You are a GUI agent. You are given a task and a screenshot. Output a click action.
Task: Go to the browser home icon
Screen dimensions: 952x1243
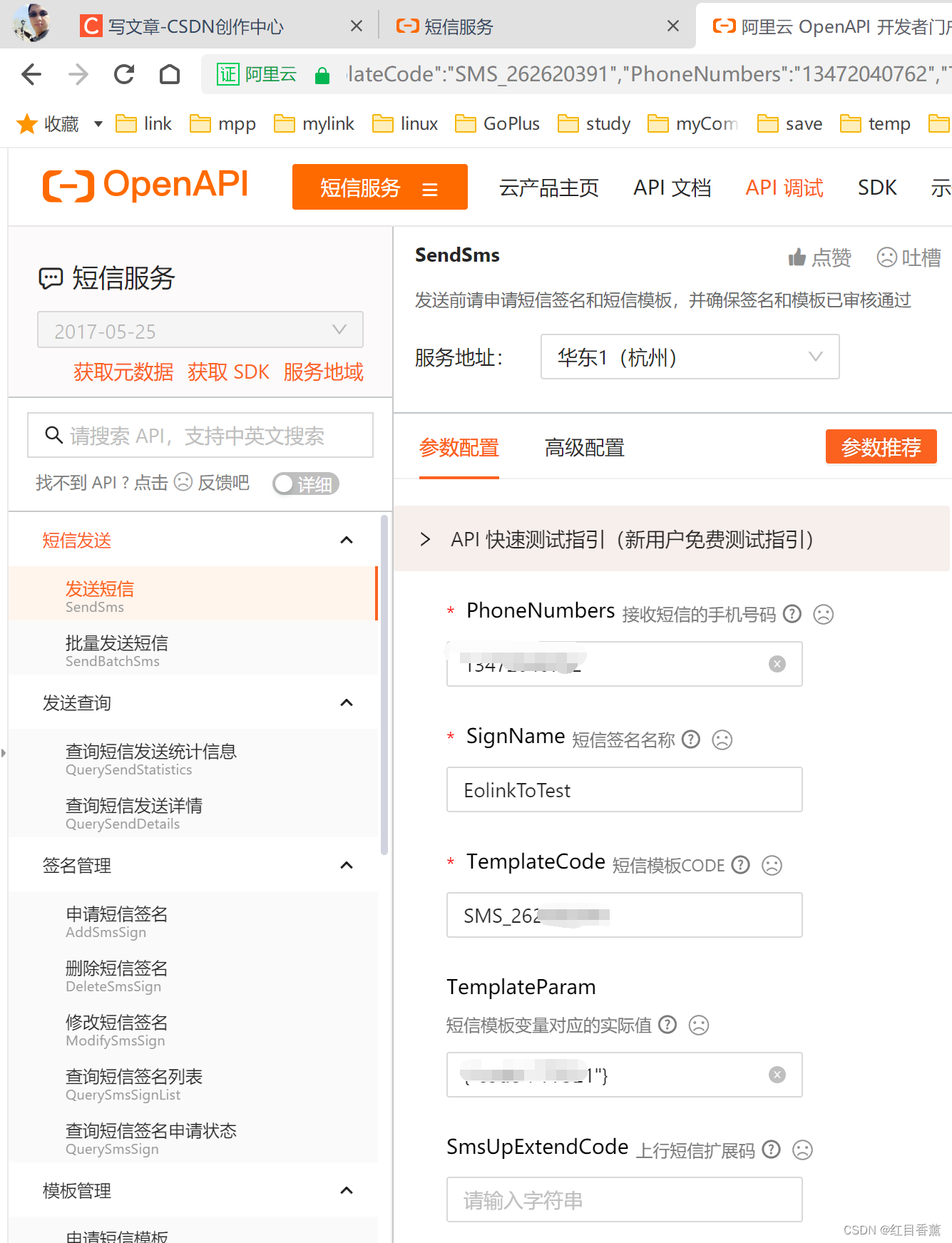click(x=170, y=74)
